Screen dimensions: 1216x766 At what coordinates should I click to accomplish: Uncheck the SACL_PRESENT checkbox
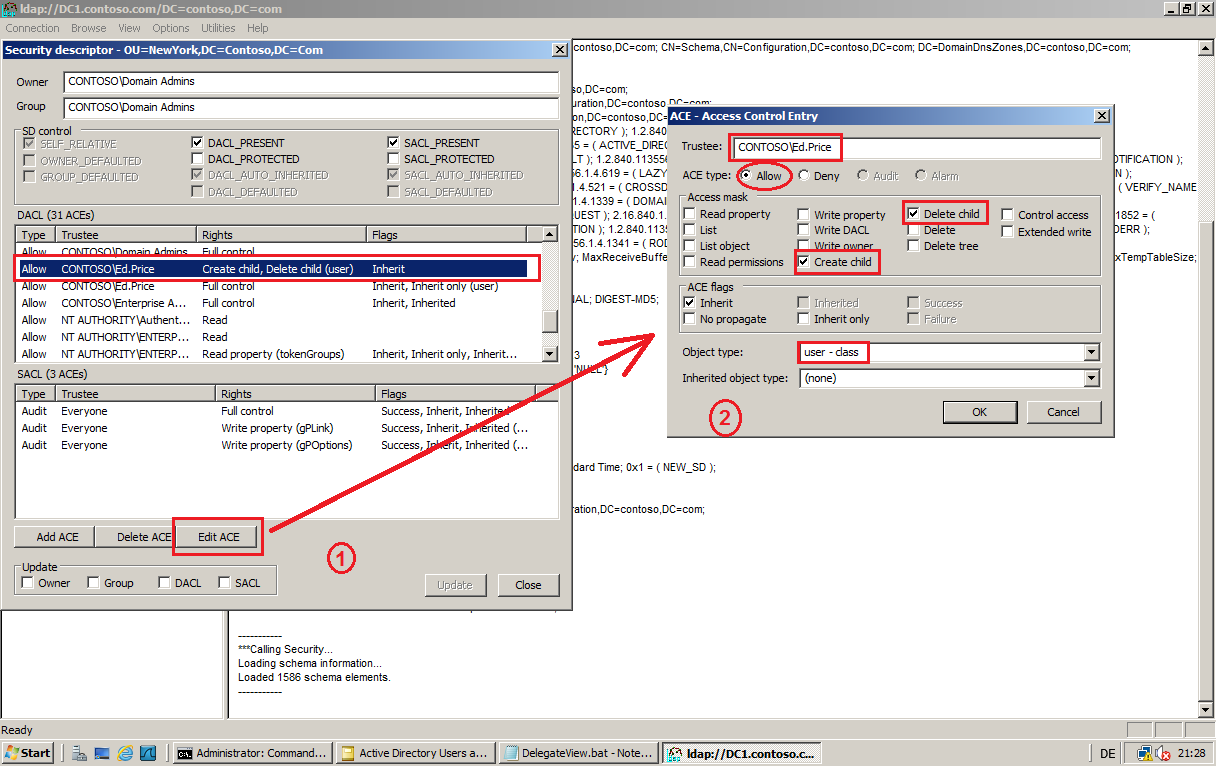[394, 143]
